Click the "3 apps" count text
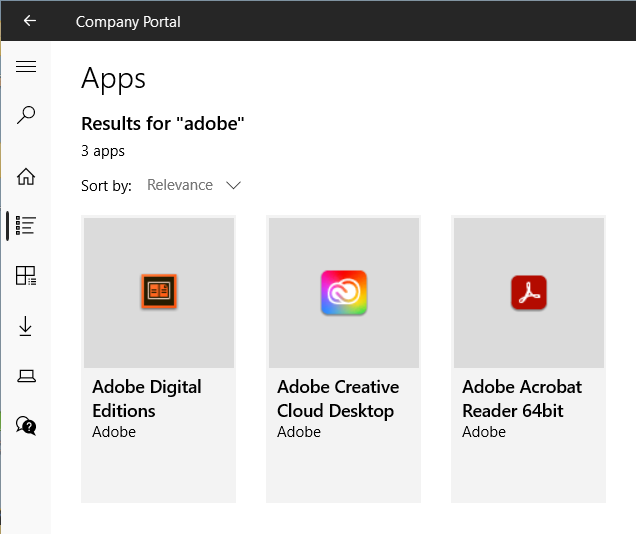Viewport: 636px width, 534px height. coord(103,151)
